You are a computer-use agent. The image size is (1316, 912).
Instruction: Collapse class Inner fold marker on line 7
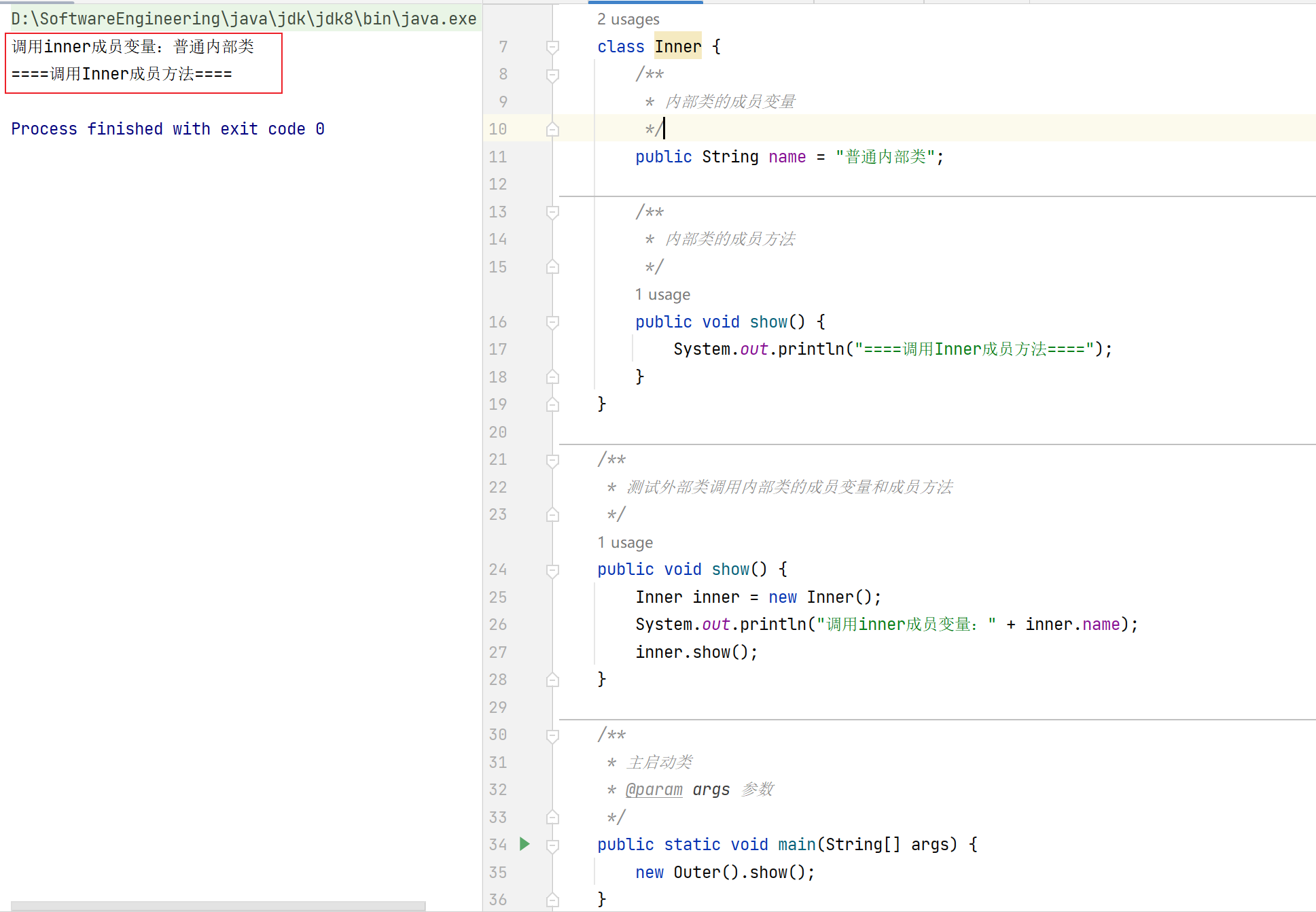[552, 47]
